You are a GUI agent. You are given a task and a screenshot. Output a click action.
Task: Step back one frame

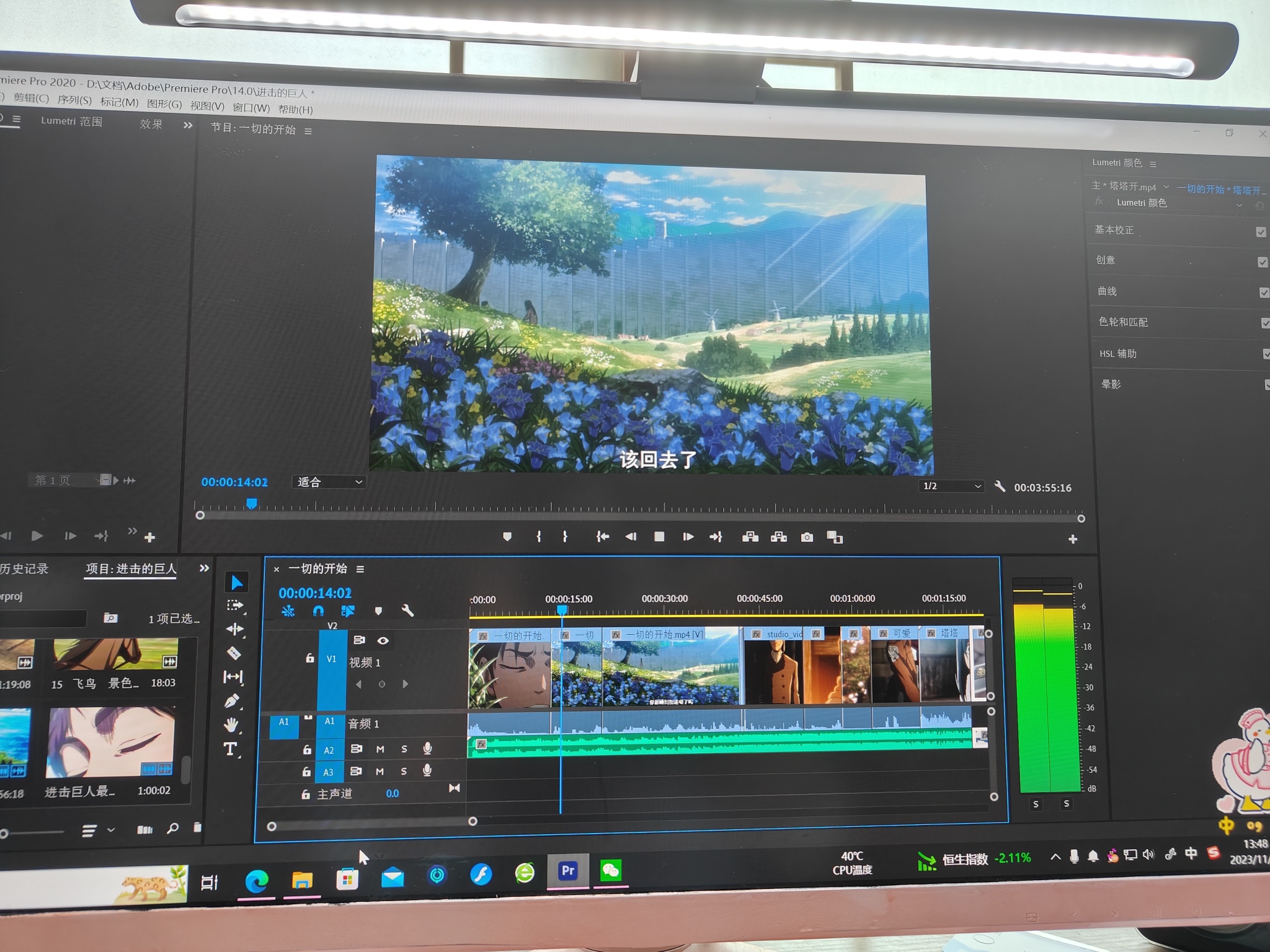tap(631, 537)
